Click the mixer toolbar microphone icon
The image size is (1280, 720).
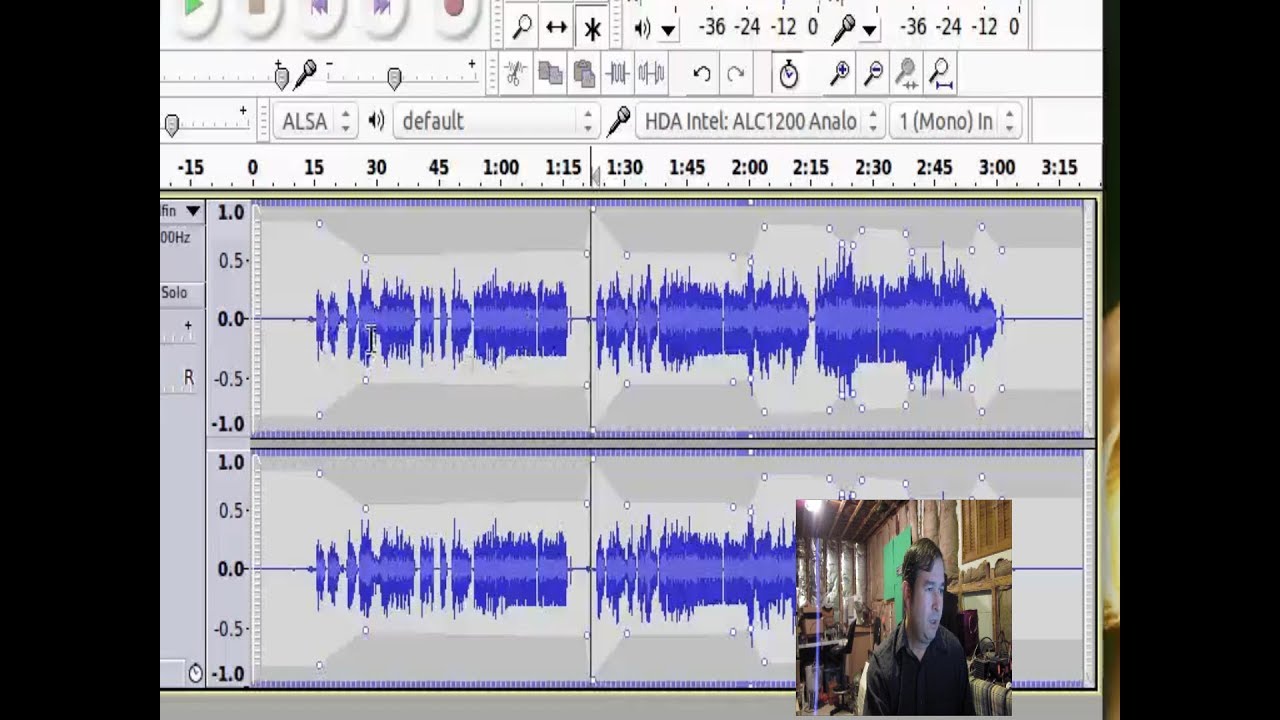point(306,73)
